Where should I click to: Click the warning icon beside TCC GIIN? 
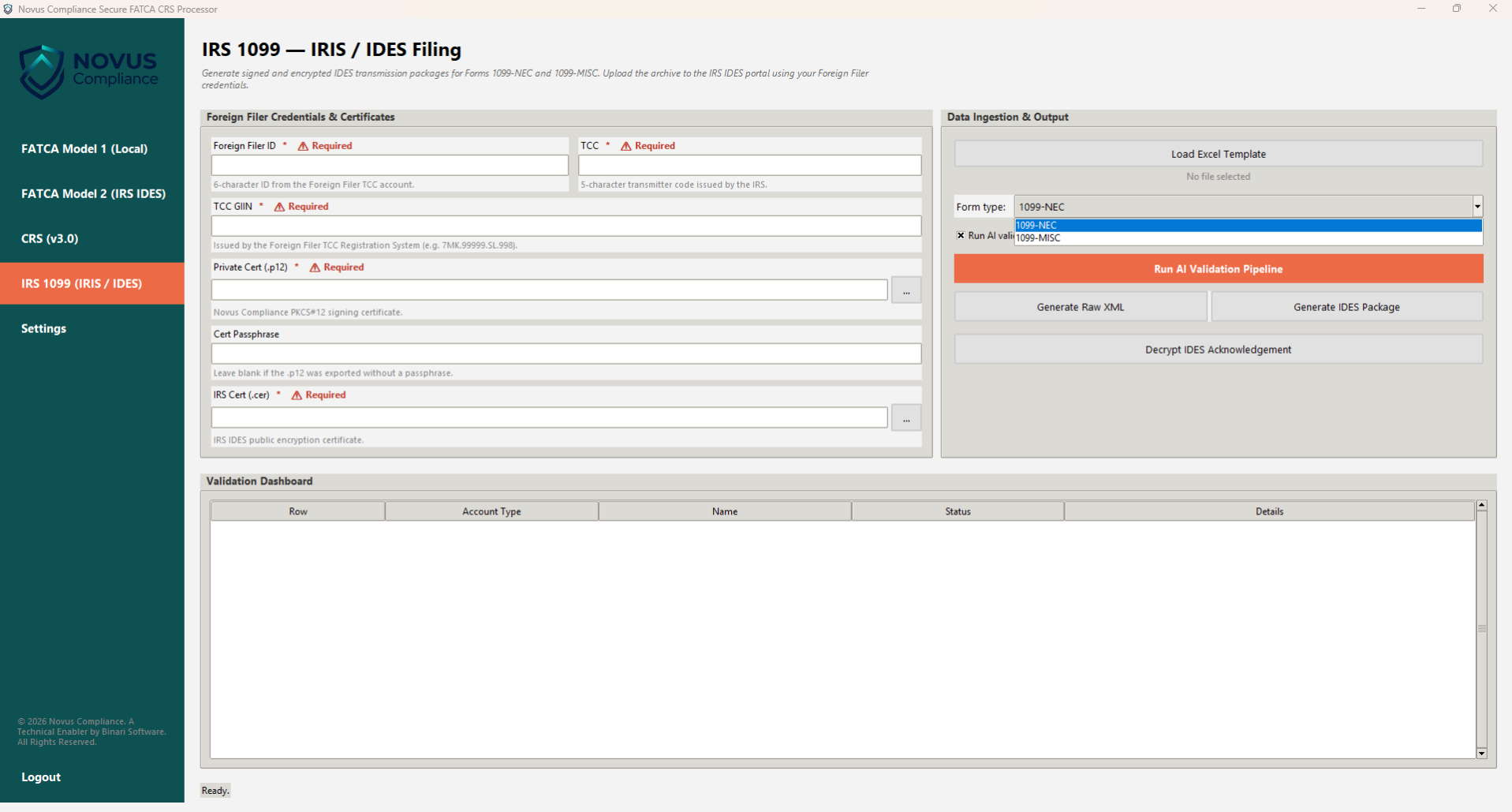point(279,207)
